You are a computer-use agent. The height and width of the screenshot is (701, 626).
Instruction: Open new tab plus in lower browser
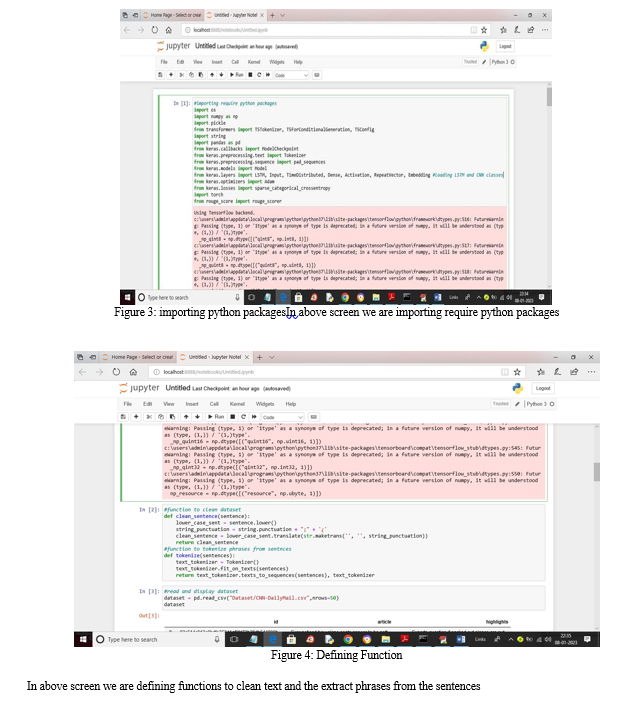(259, 357)
